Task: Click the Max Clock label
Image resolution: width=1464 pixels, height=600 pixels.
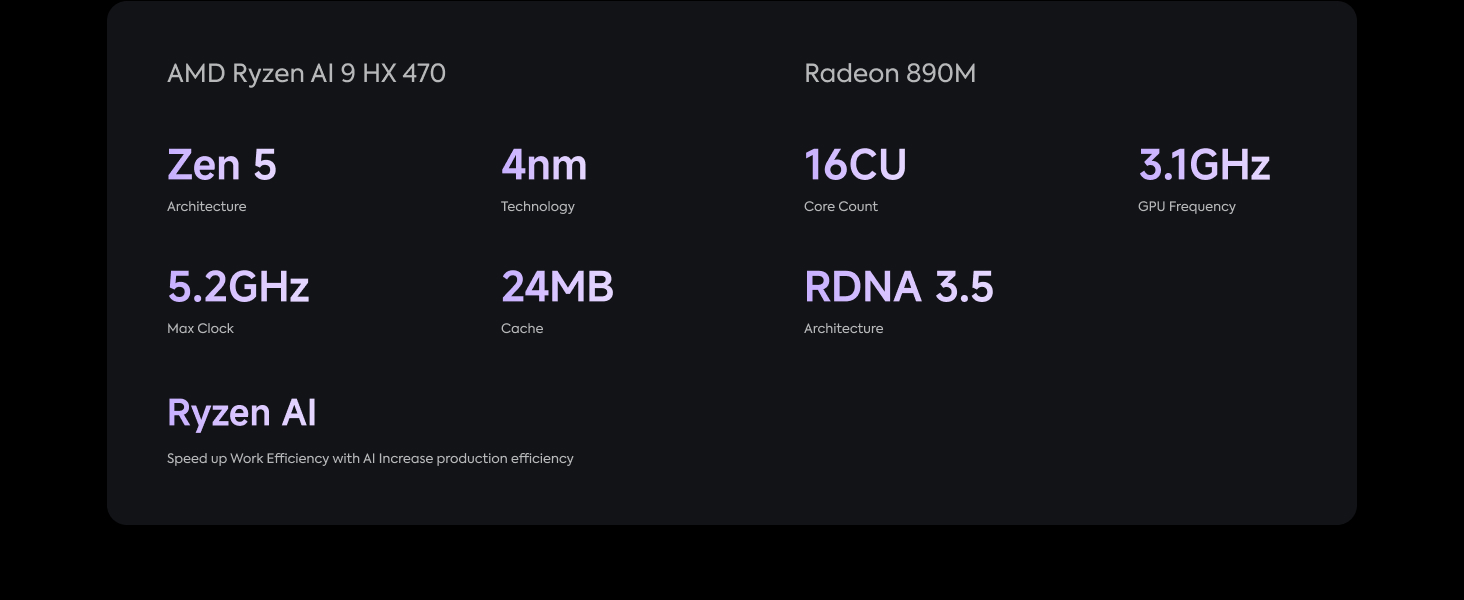Action: point(200,329)
